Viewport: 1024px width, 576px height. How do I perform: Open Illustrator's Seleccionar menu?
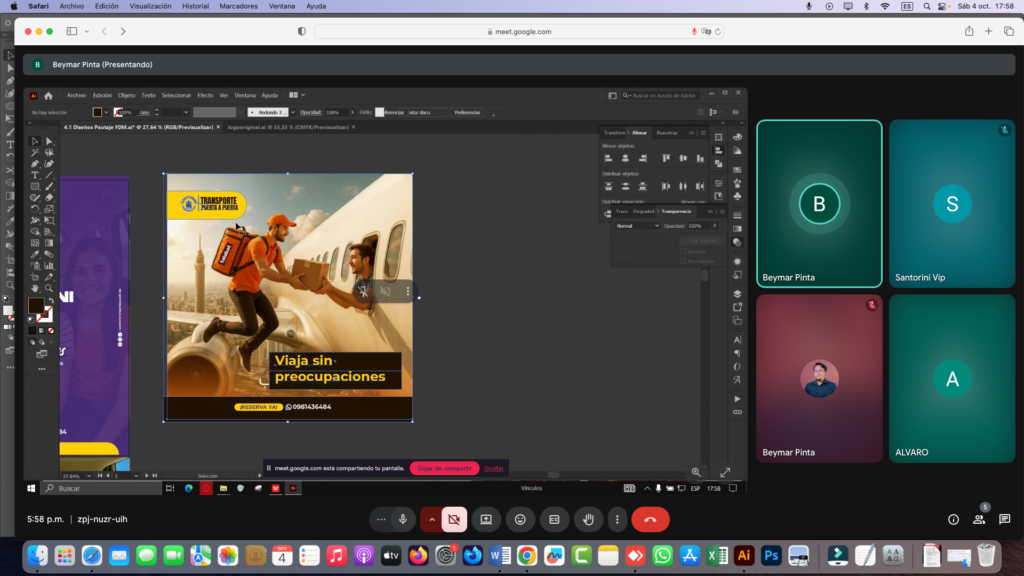(176, 95)
